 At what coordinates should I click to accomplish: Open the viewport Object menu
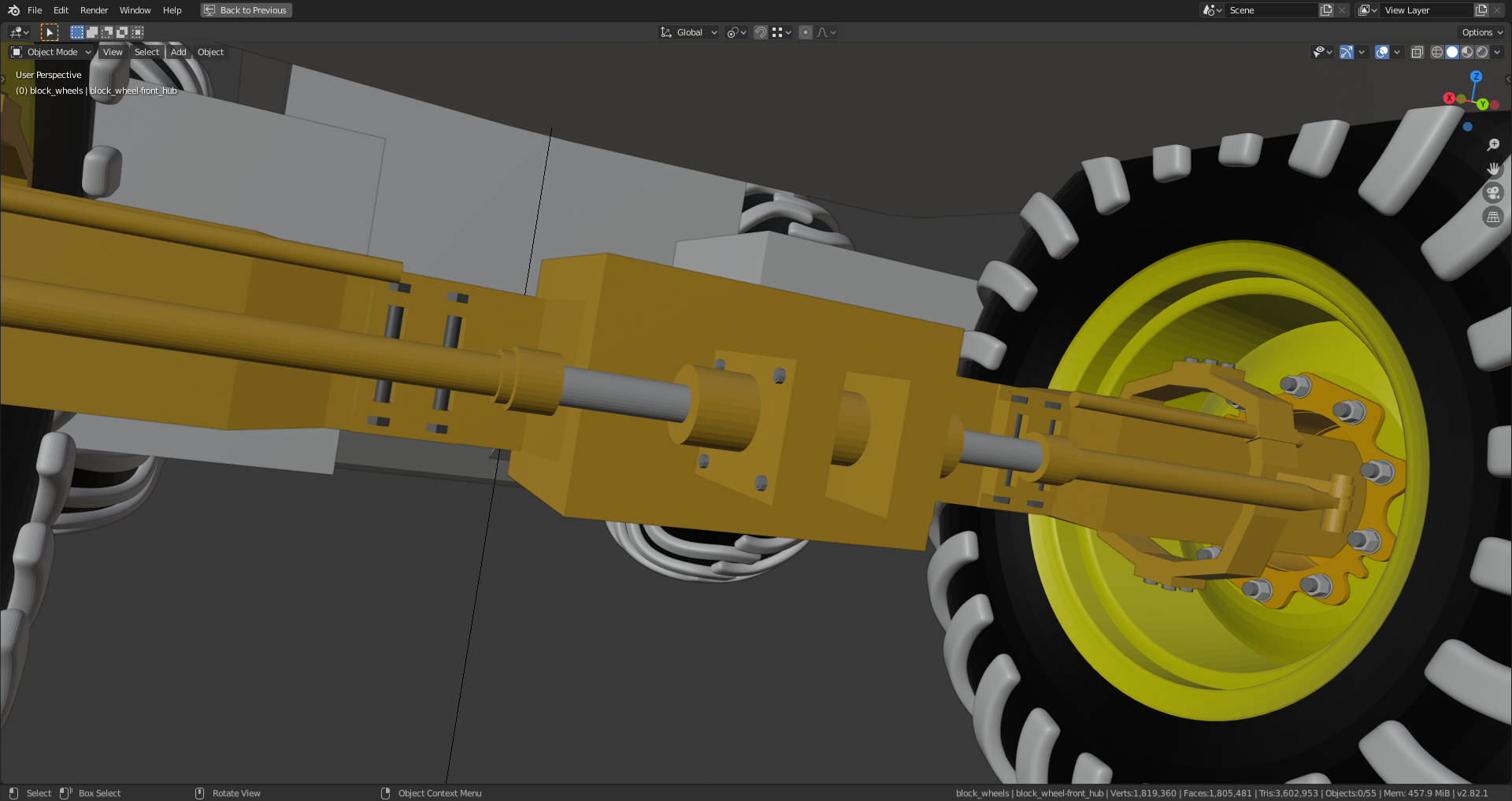[210, 52]
